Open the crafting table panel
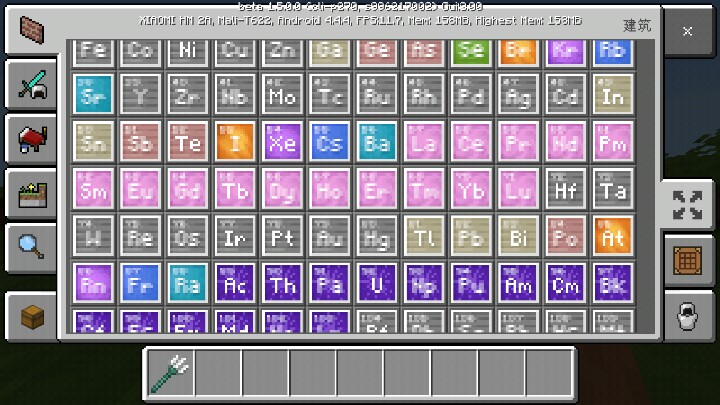The height and width of the screenshot is (405, 720). coord(688,261)
